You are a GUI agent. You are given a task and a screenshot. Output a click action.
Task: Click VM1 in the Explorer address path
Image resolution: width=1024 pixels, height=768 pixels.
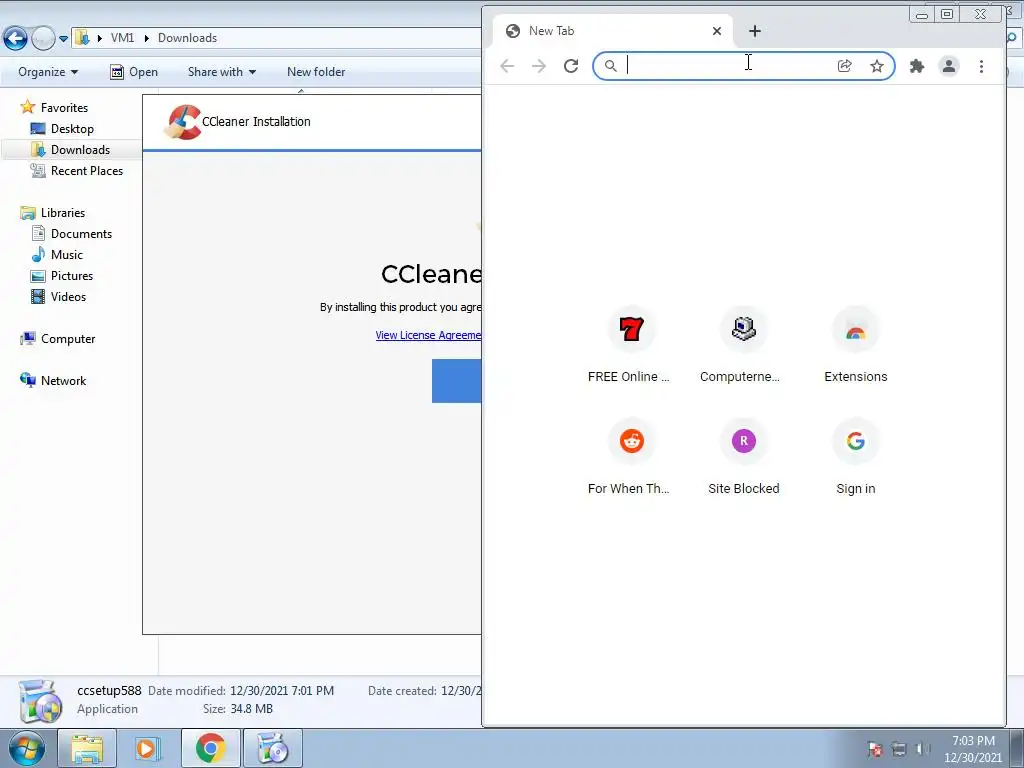click(x=122, y=38)
